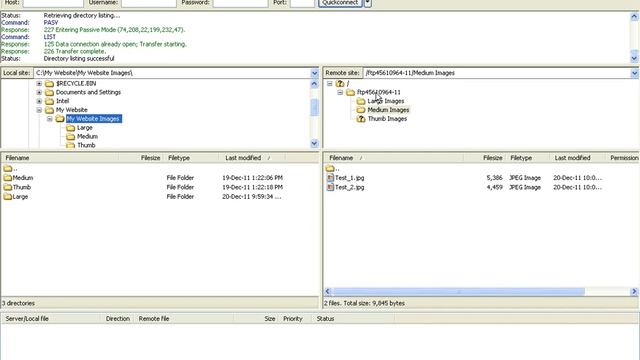The image size is (640, 360).
Task: Sort local files by Last modified column
Action: tap(252, 158)
